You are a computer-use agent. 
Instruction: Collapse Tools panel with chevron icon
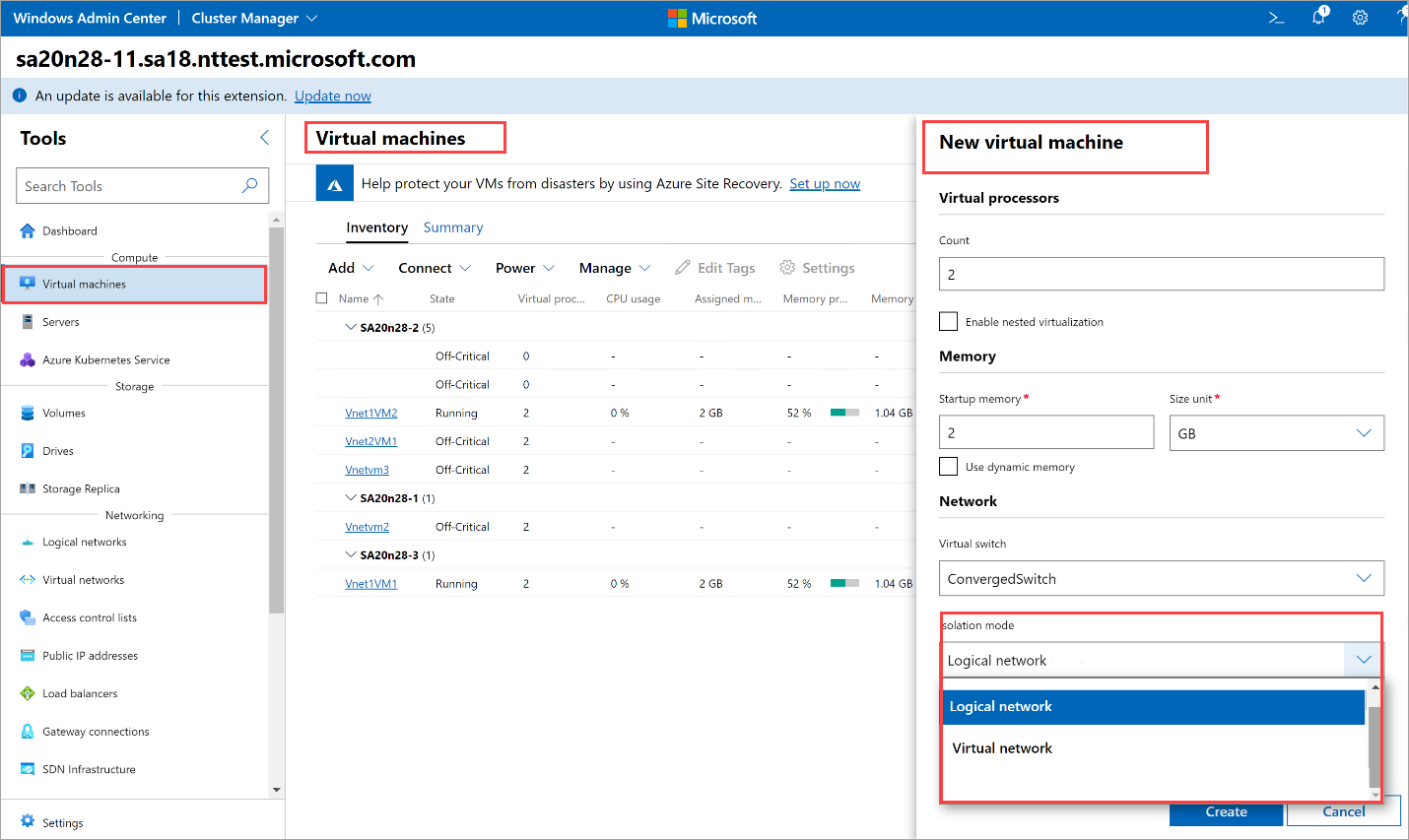coord(264,138)
